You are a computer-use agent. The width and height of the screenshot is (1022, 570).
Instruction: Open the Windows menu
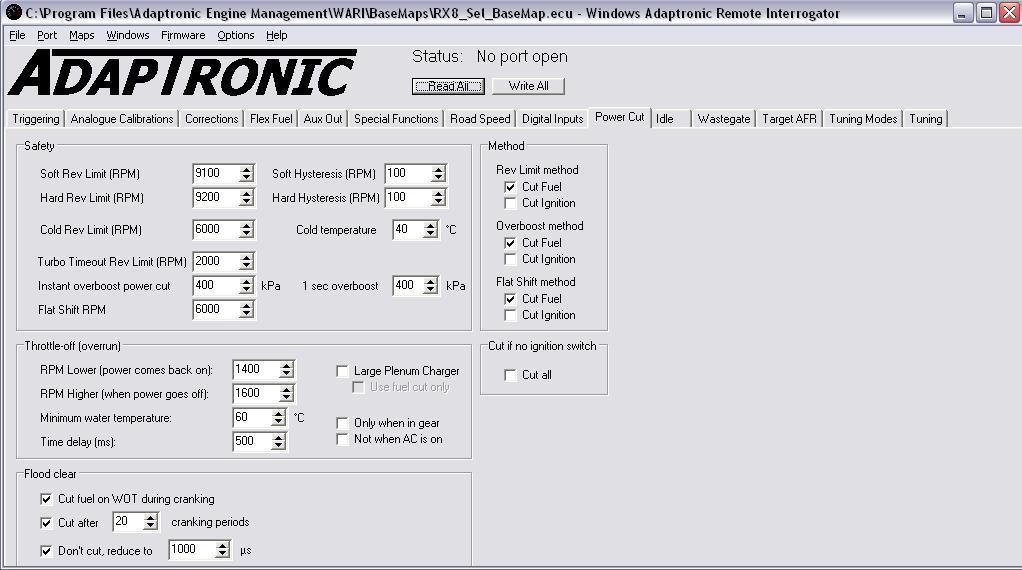coord(128,35)
